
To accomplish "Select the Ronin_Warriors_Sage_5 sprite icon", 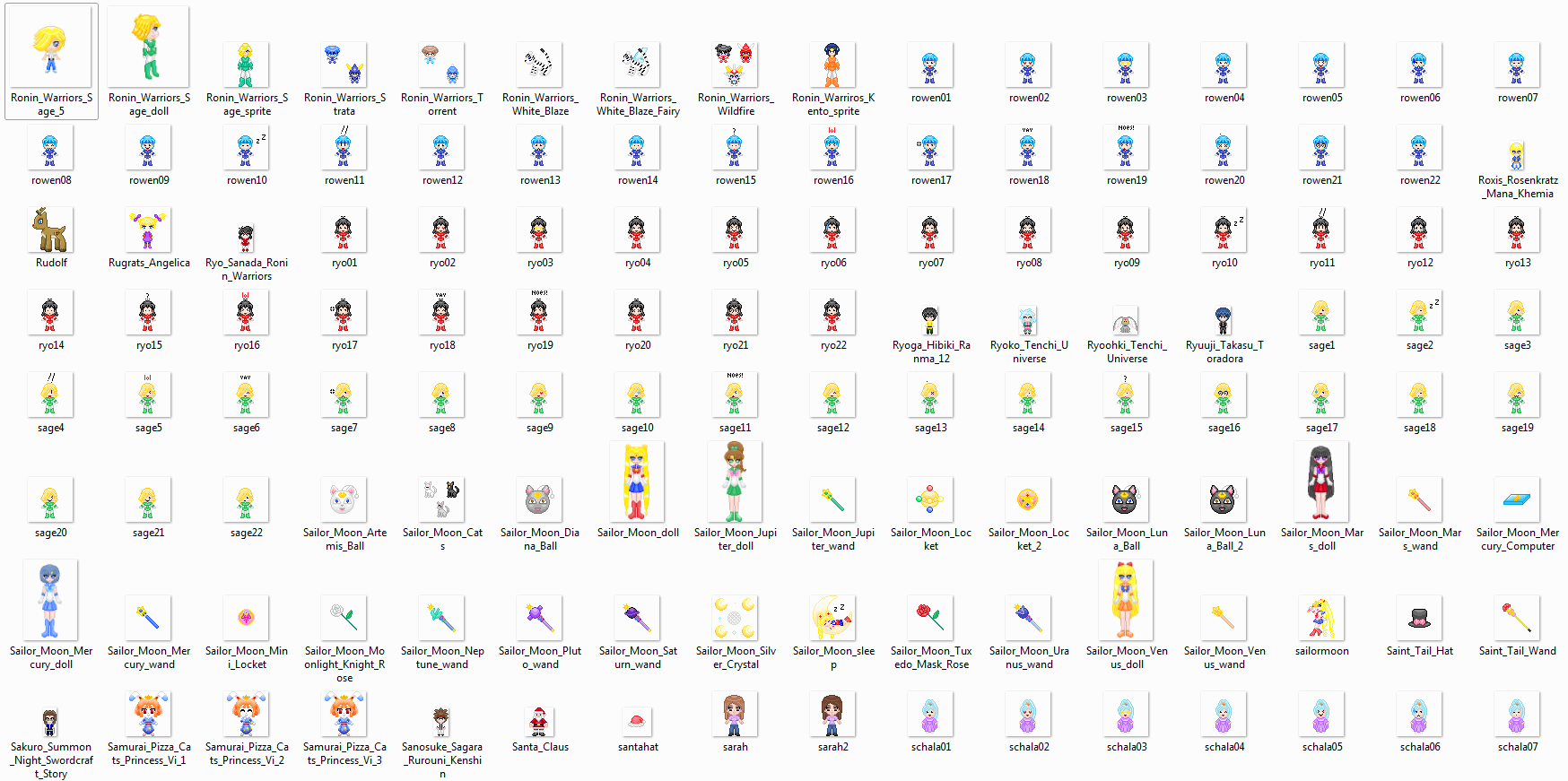I will tap(51, 47).
